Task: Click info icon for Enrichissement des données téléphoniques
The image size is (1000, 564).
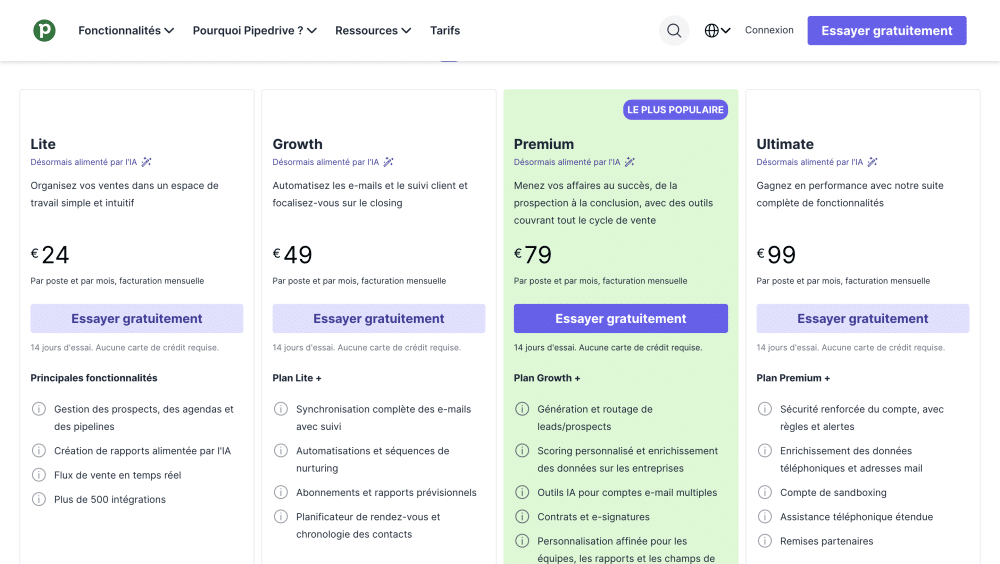Action: click(765, 450)
